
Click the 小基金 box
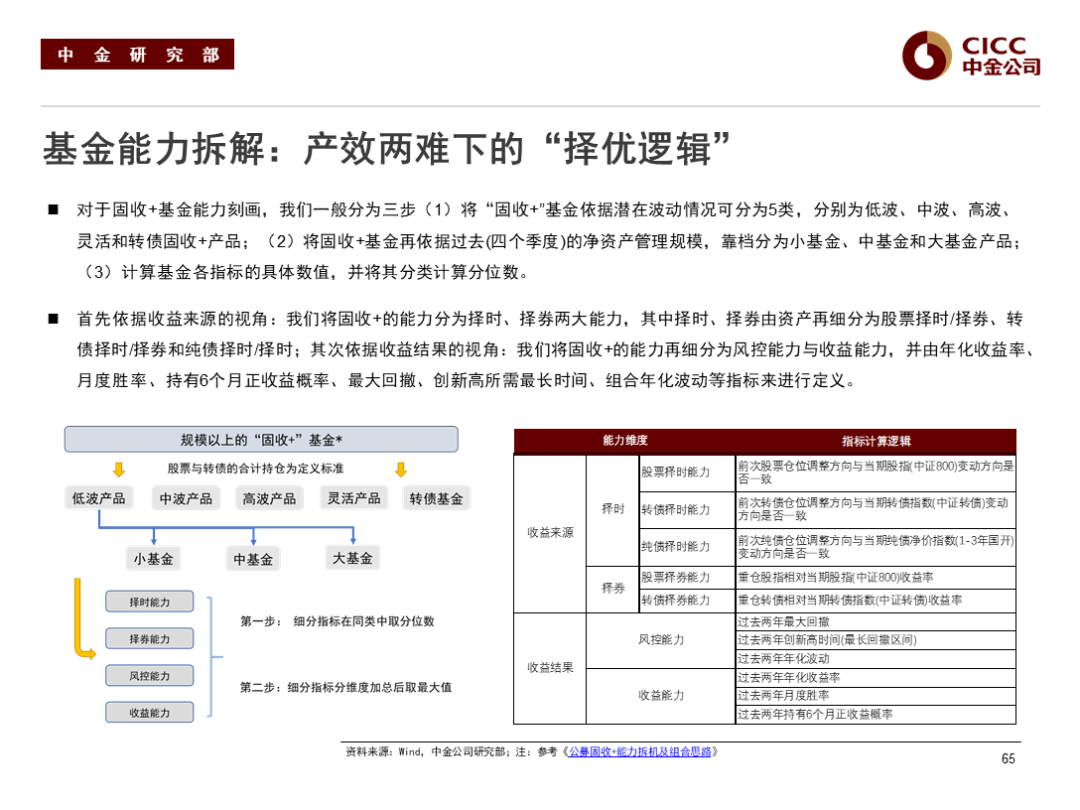pos(153,559)
